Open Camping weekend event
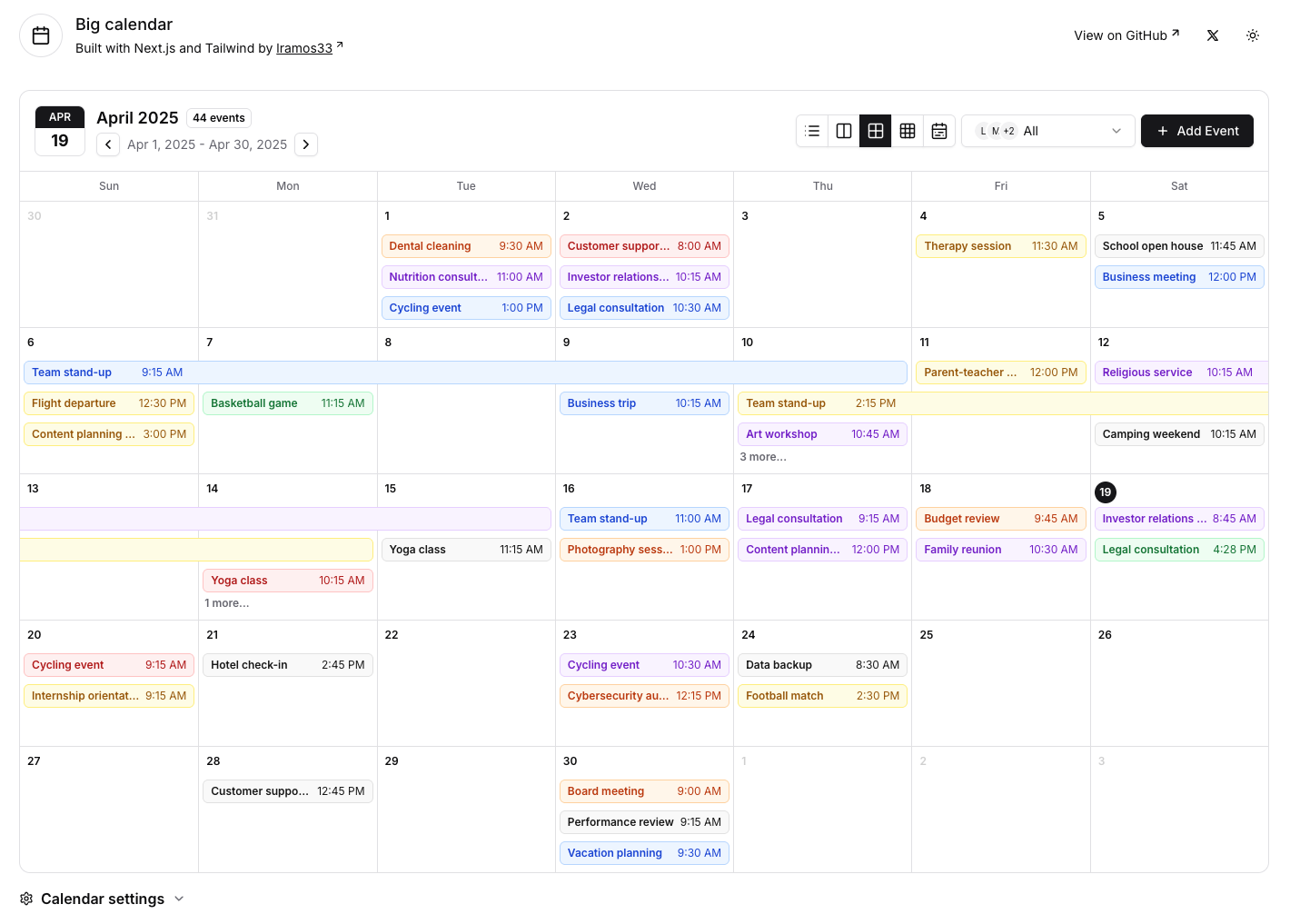This screenshot has width=1290, height=924. click(x=1179, y=434)
